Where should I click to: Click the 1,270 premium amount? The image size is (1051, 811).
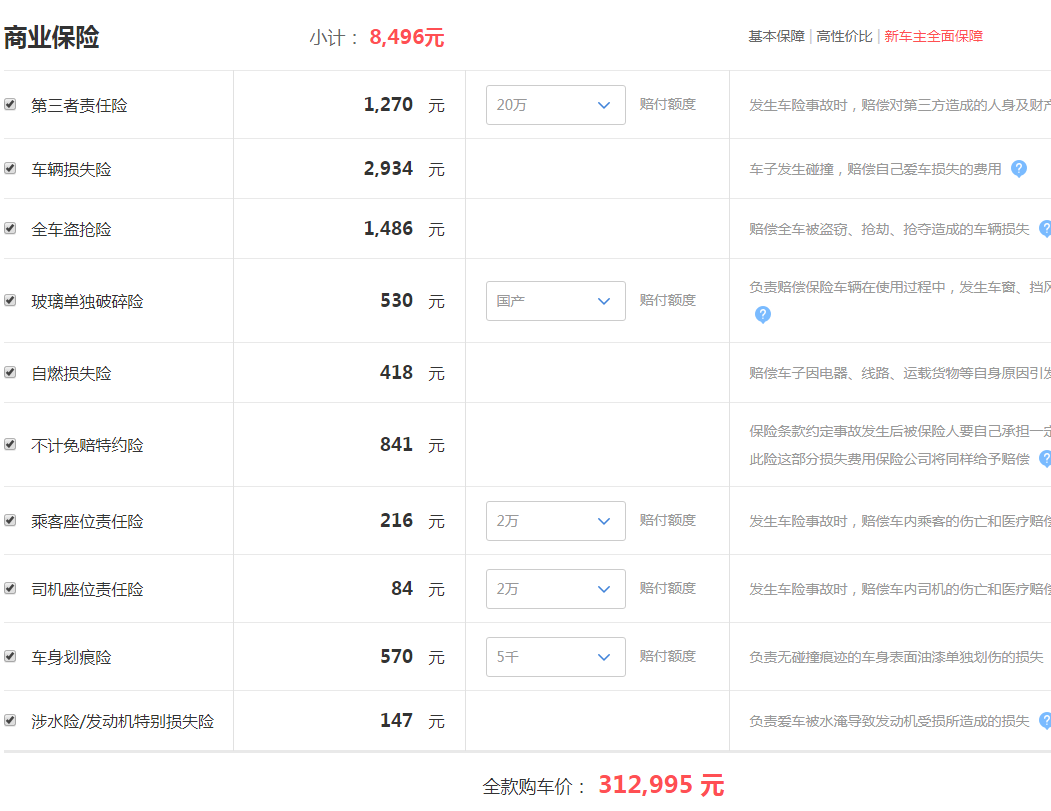coord(388,105)
